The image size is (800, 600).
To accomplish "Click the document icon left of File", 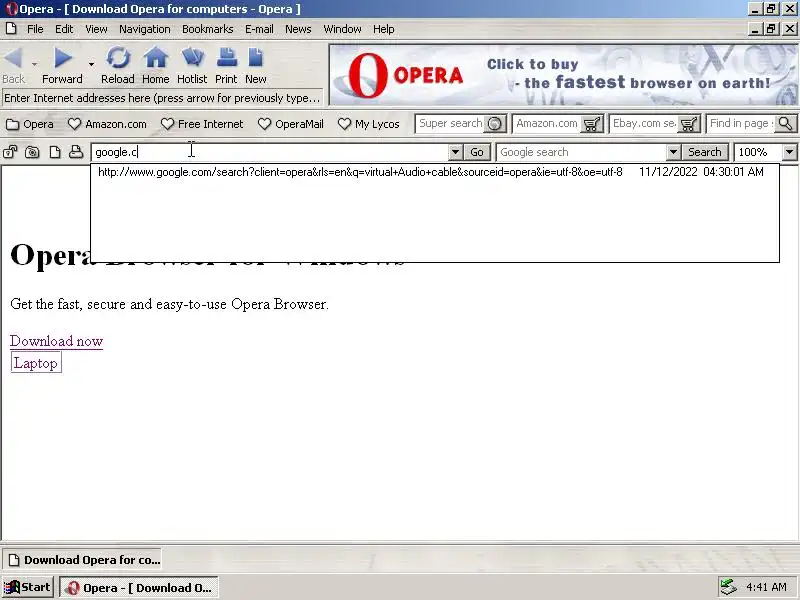I will pos(11,29).
